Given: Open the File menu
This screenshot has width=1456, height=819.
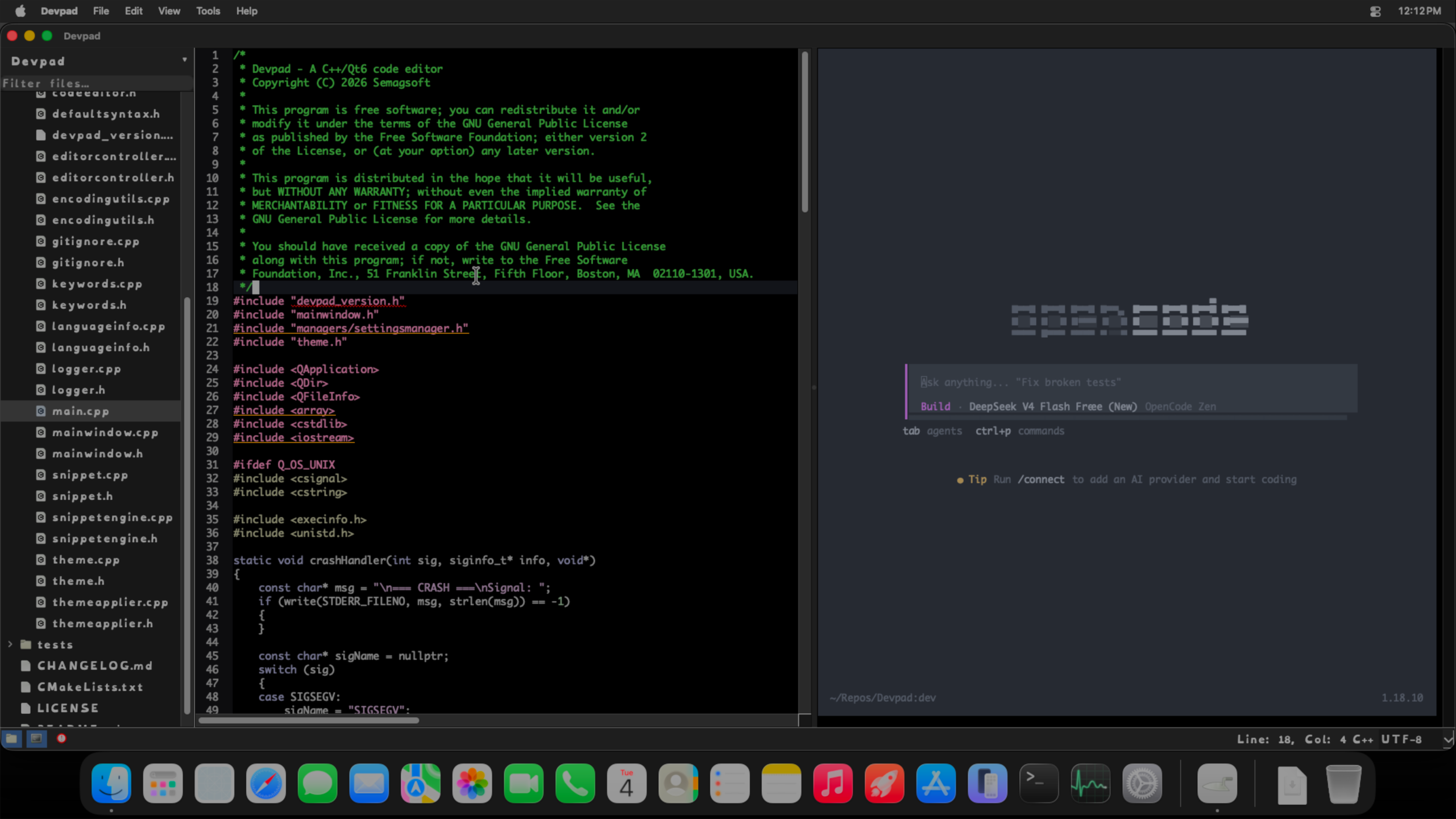Looking at the screenshot, I should coord(101,11).
